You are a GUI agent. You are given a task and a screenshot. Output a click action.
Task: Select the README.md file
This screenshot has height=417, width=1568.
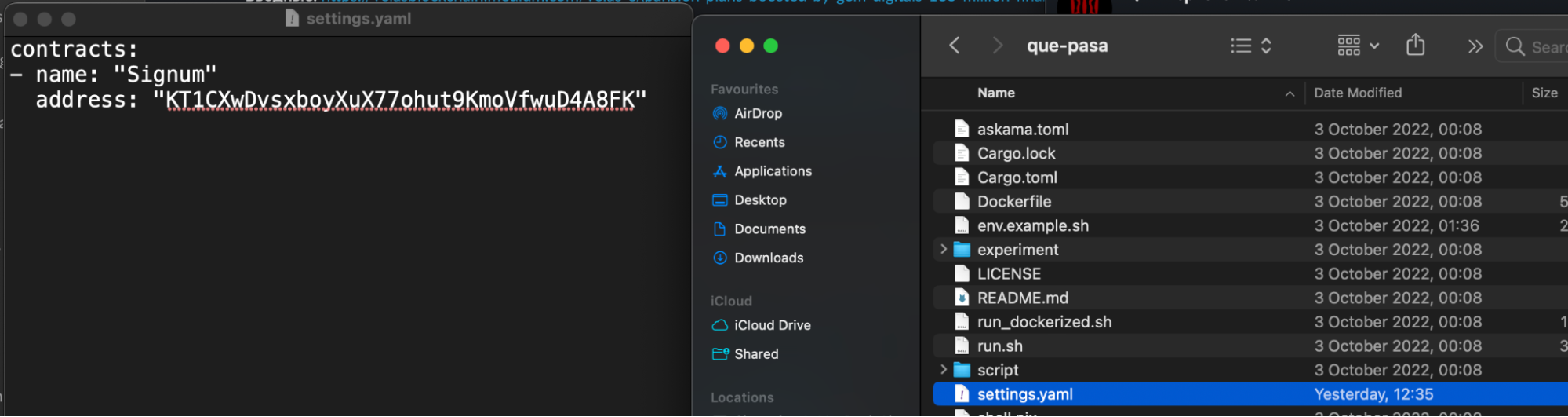click(1022, 298)
